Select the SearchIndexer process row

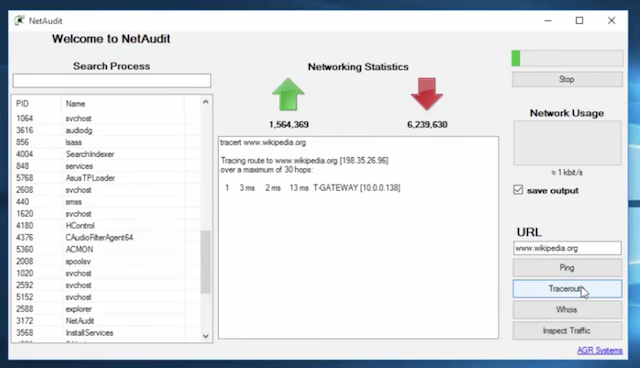(x=106, y=154)
